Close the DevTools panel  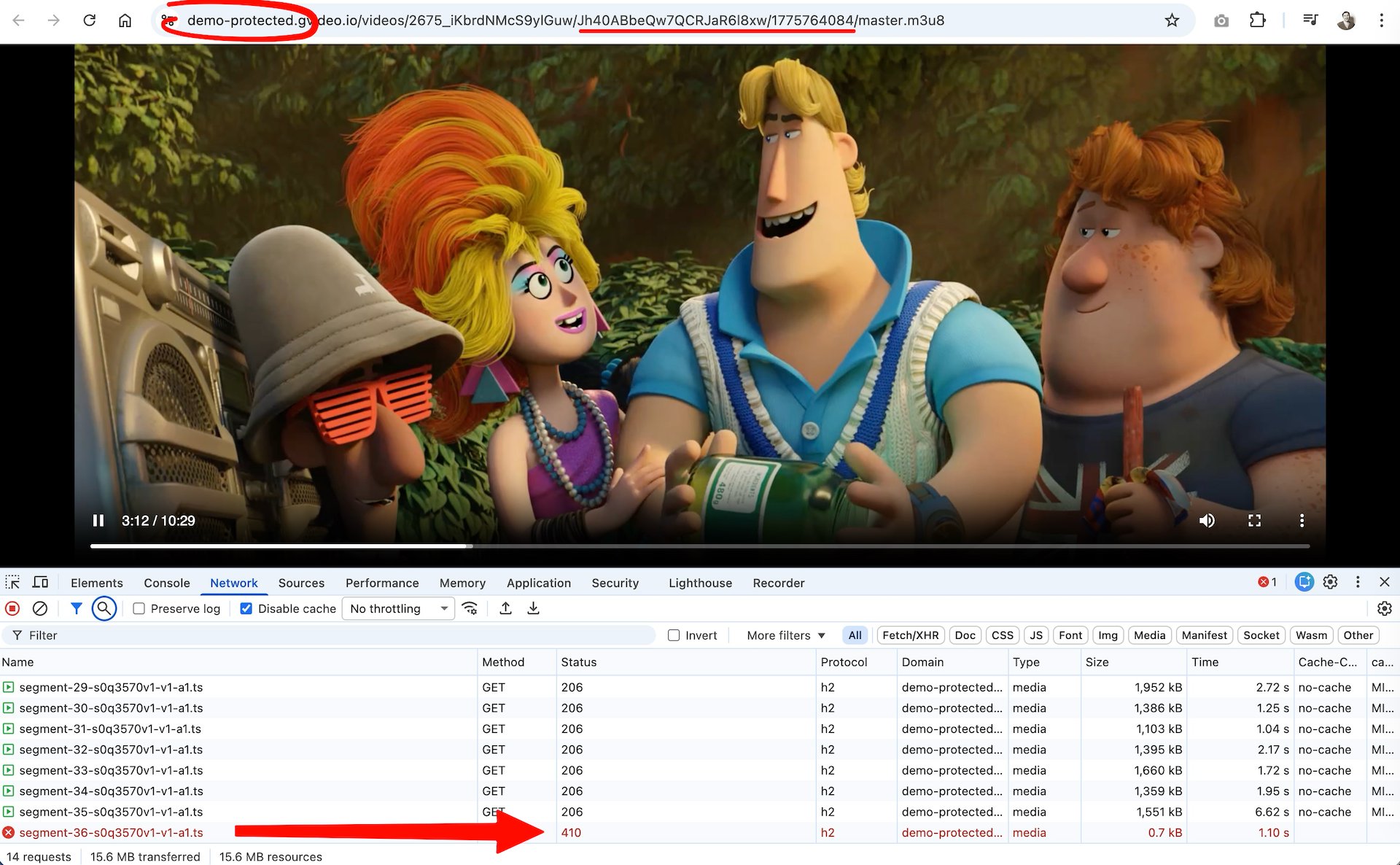[x=1385, y=582]
